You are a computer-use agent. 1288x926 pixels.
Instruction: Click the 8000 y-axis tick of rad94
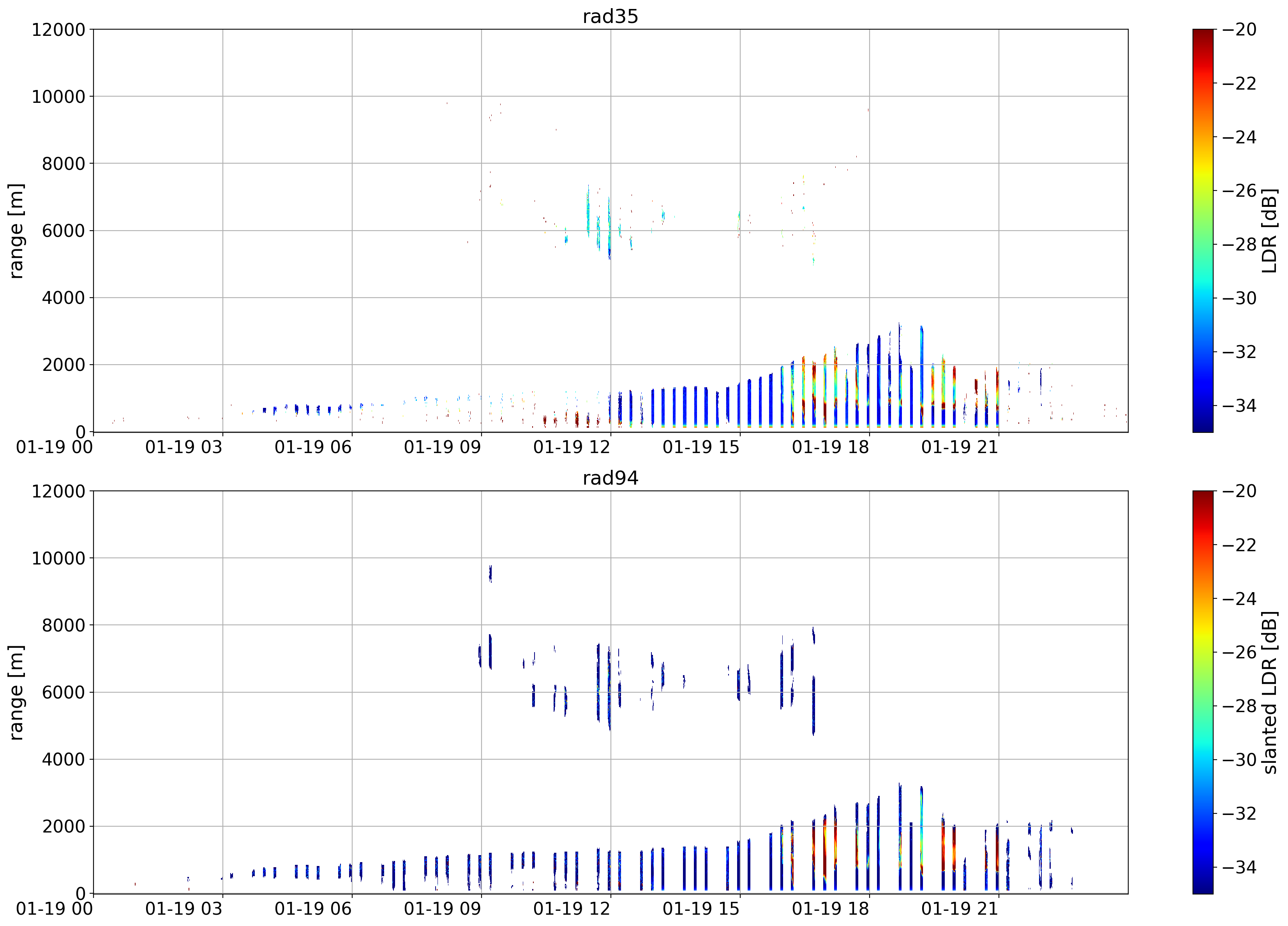63,625
